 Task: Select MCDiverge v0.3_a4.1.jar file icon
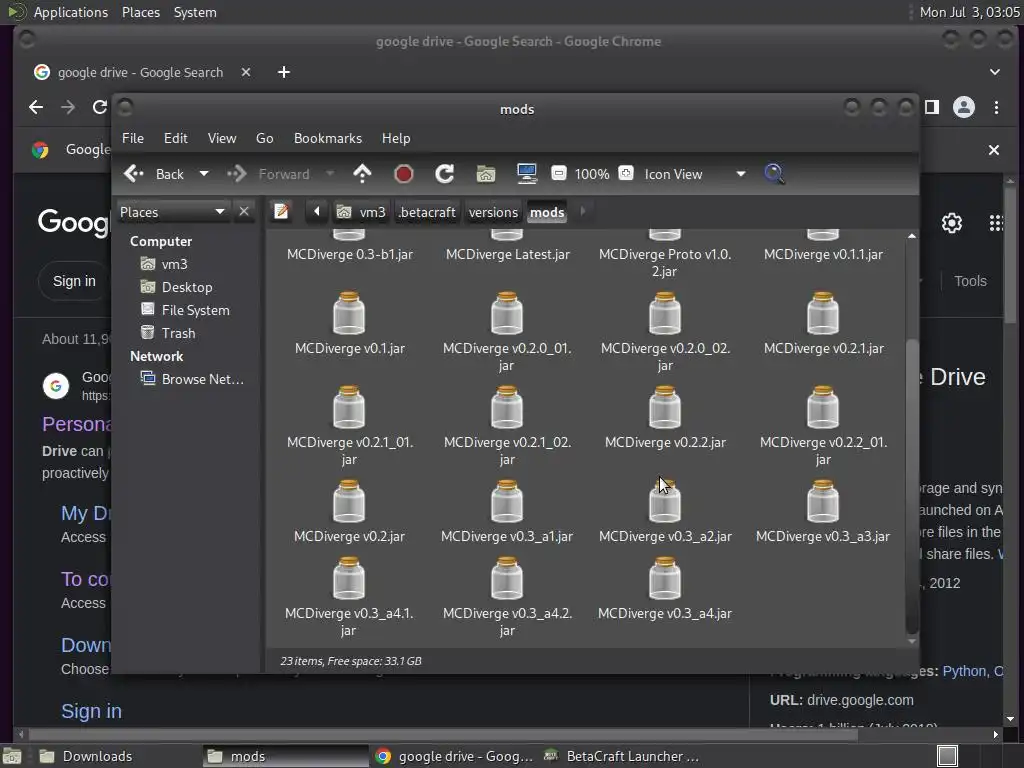(x=349, y=579)
